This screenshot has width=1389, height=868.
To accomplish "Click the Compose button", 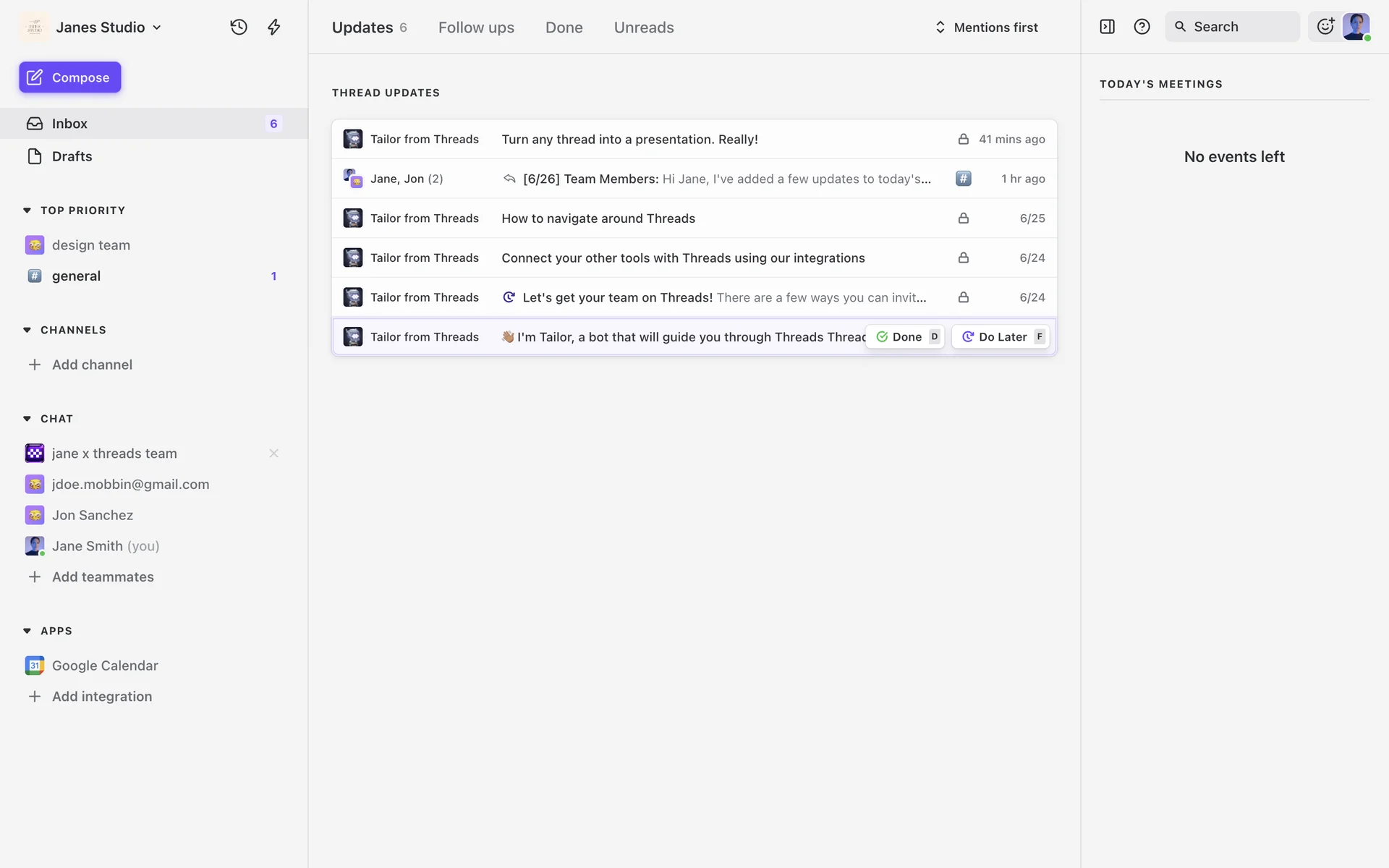I will 70,77.
